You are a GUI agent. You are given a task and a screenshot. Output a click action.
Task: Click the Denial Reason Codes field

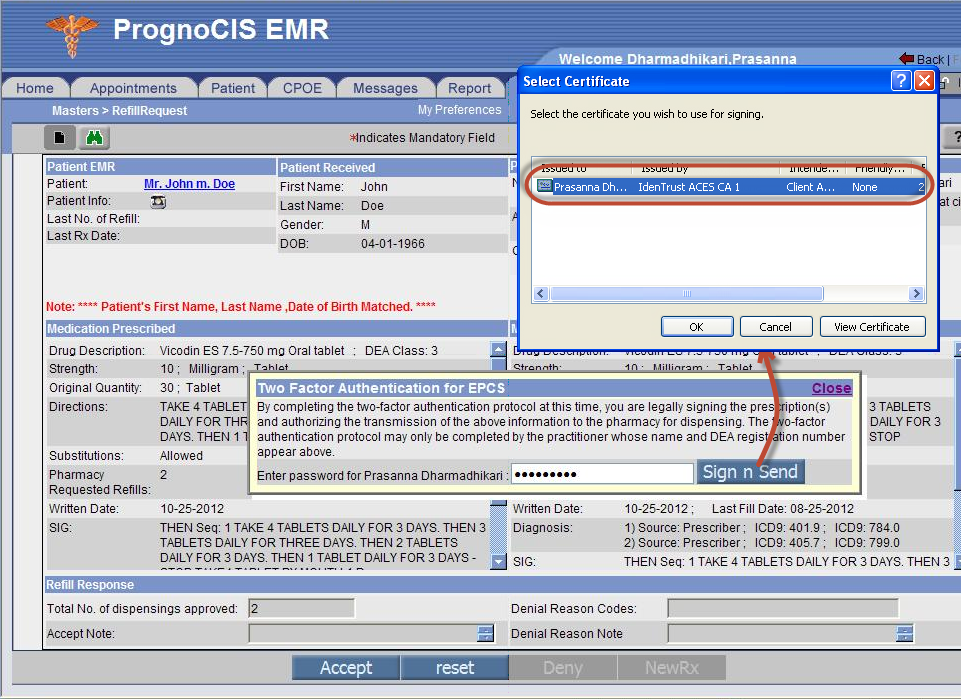(783, 608)
